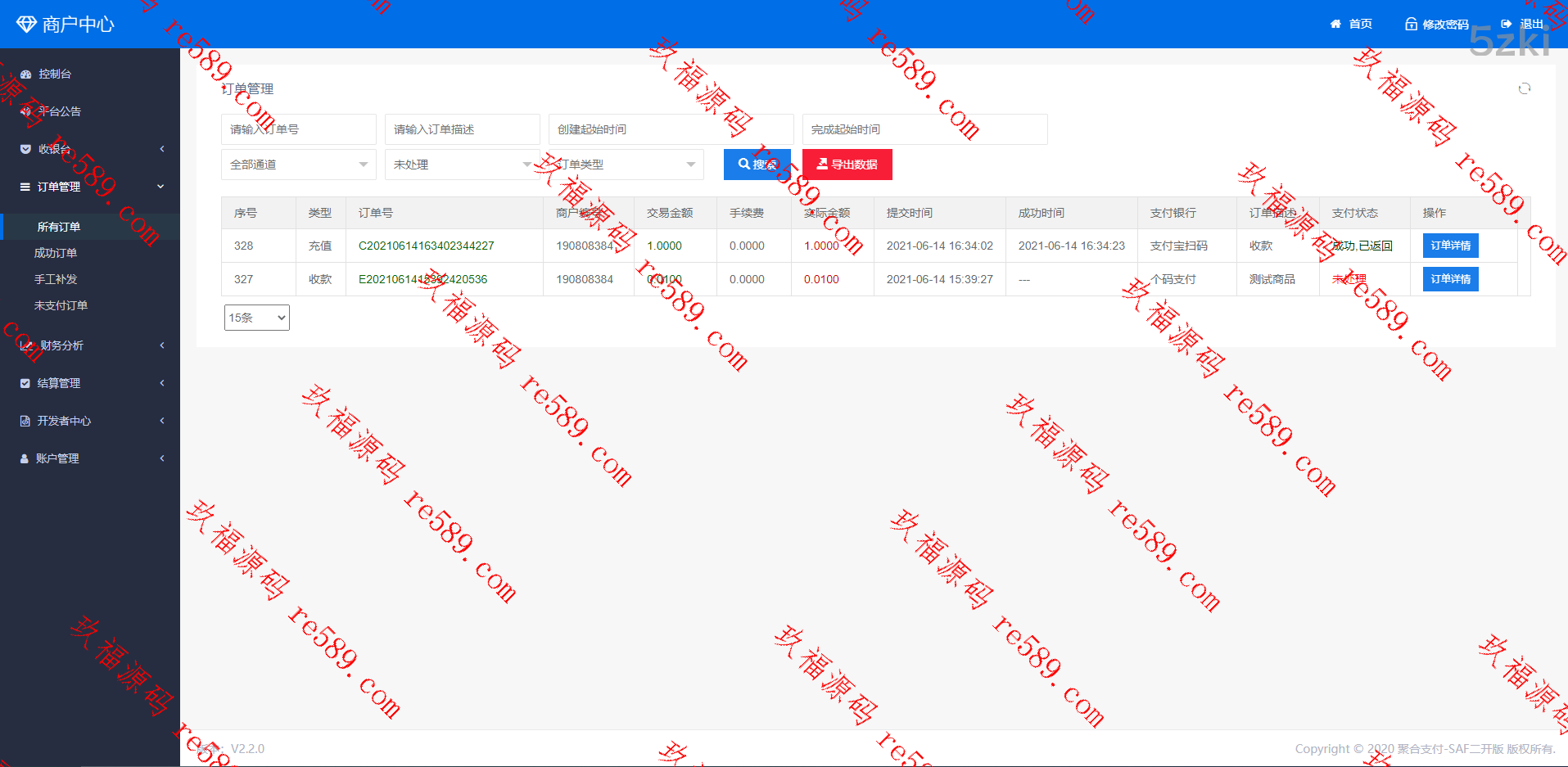The width and height of the screenshot is (1568, 767).
Task: Click the 平台公告 announcement icon
Action: 25,111
